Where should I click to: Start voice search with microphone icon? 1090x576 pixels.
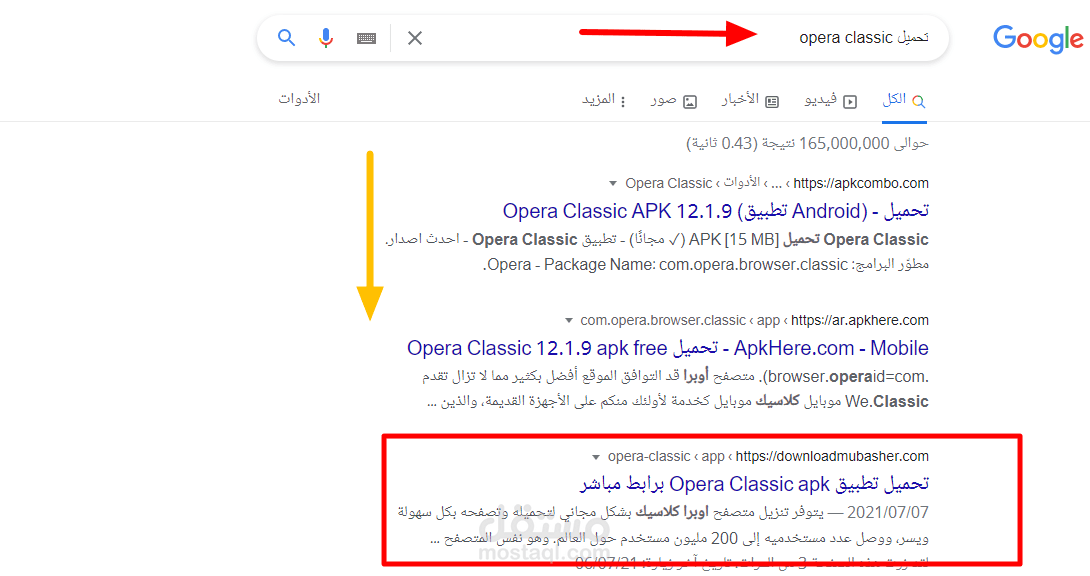(x=325, y=38)
